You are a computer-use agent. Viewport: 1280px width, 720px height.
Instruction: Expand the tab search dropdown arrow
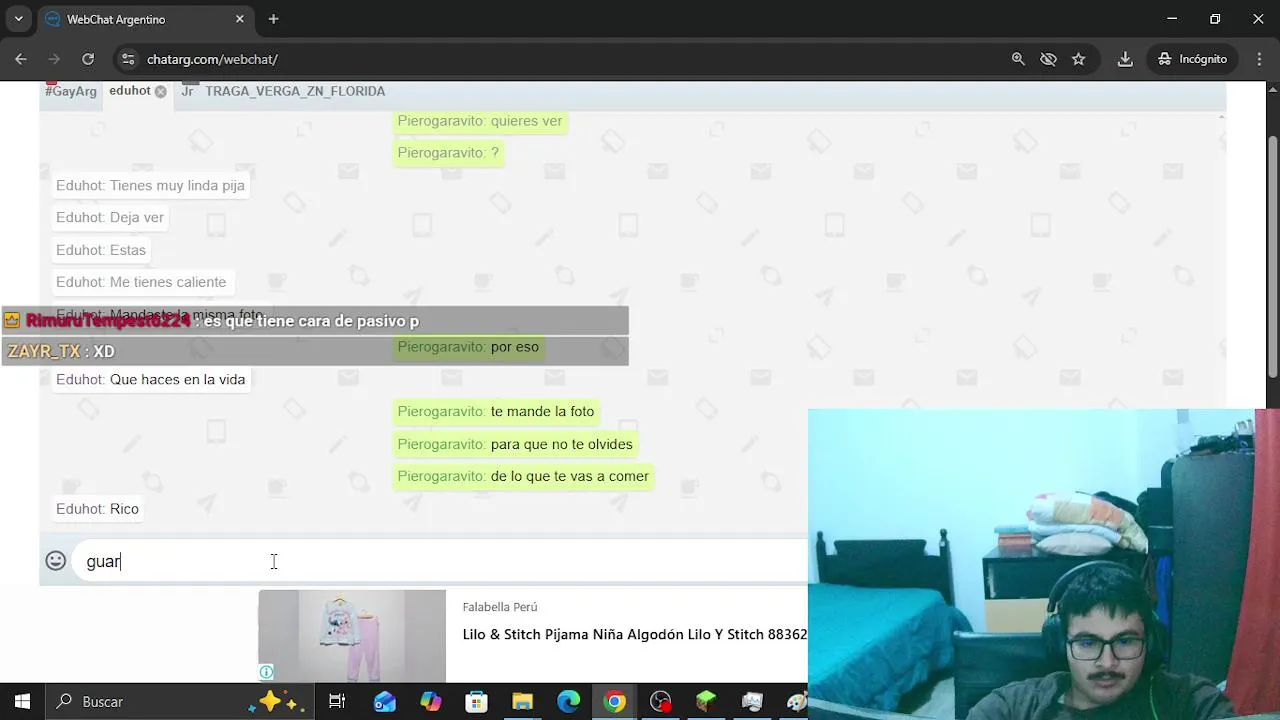click(18, 19)
